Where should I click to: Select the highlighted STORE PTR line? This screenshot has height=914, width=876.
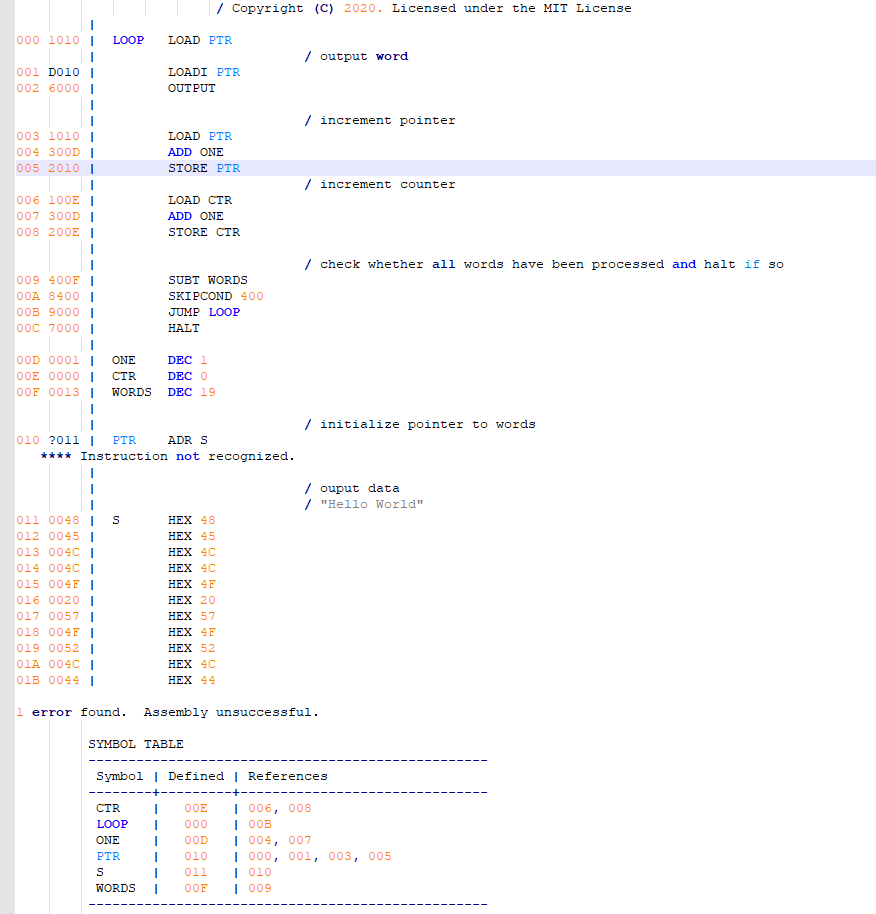tap(198, 167)
